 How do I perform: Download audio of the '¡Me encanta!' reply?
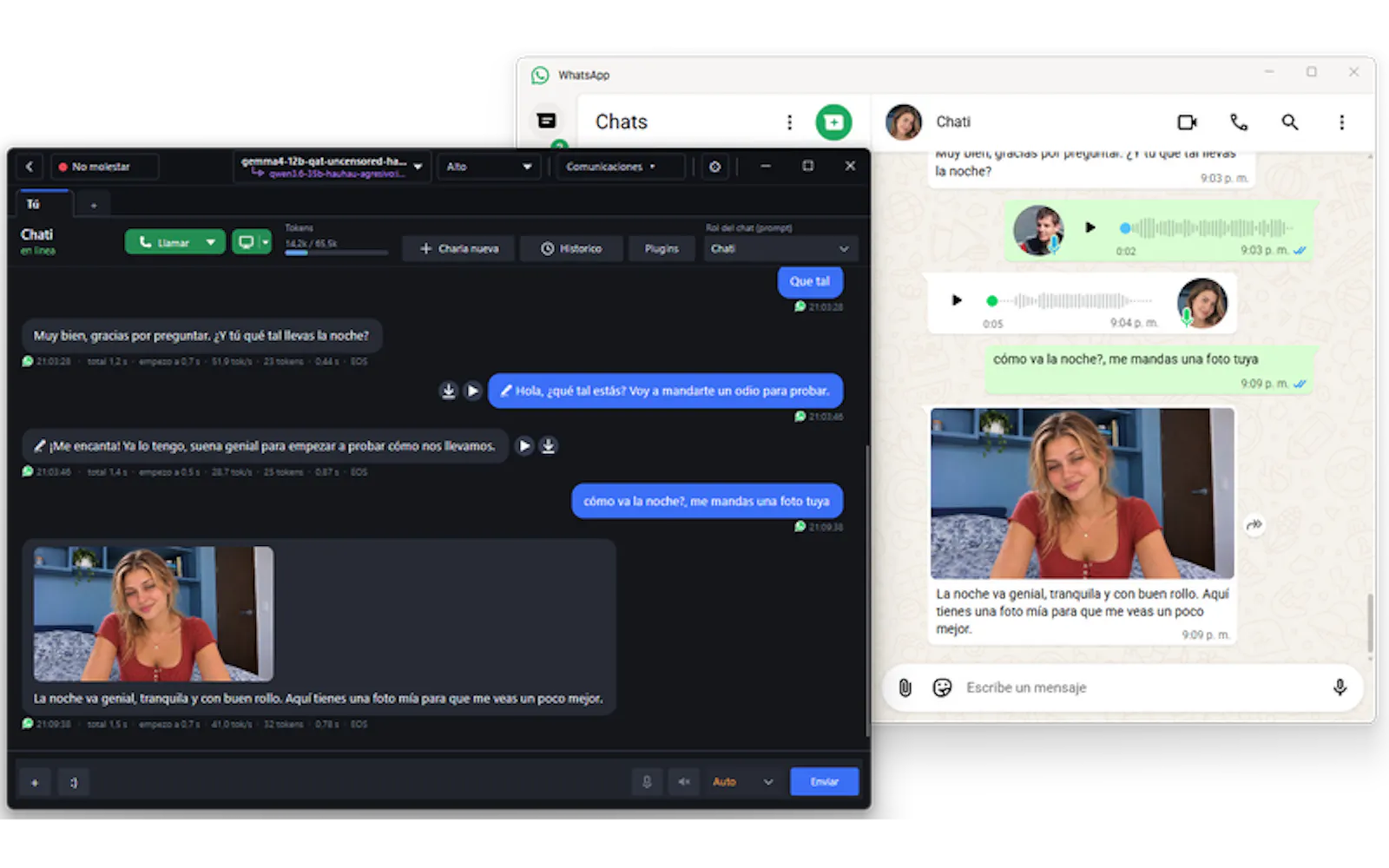coord(548,446)
